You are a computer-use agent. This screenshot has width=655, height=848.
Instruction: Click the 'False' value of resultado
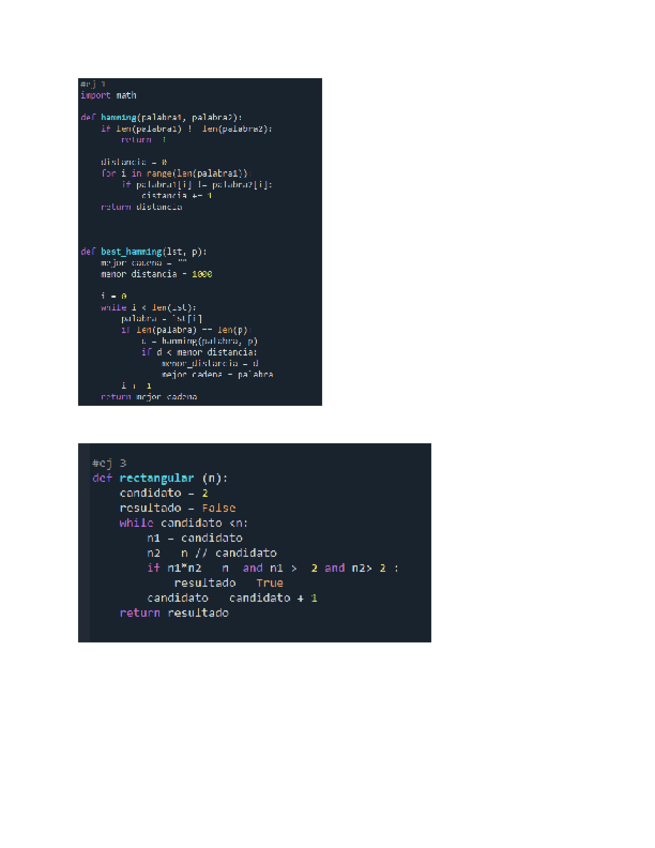point(219,508)
